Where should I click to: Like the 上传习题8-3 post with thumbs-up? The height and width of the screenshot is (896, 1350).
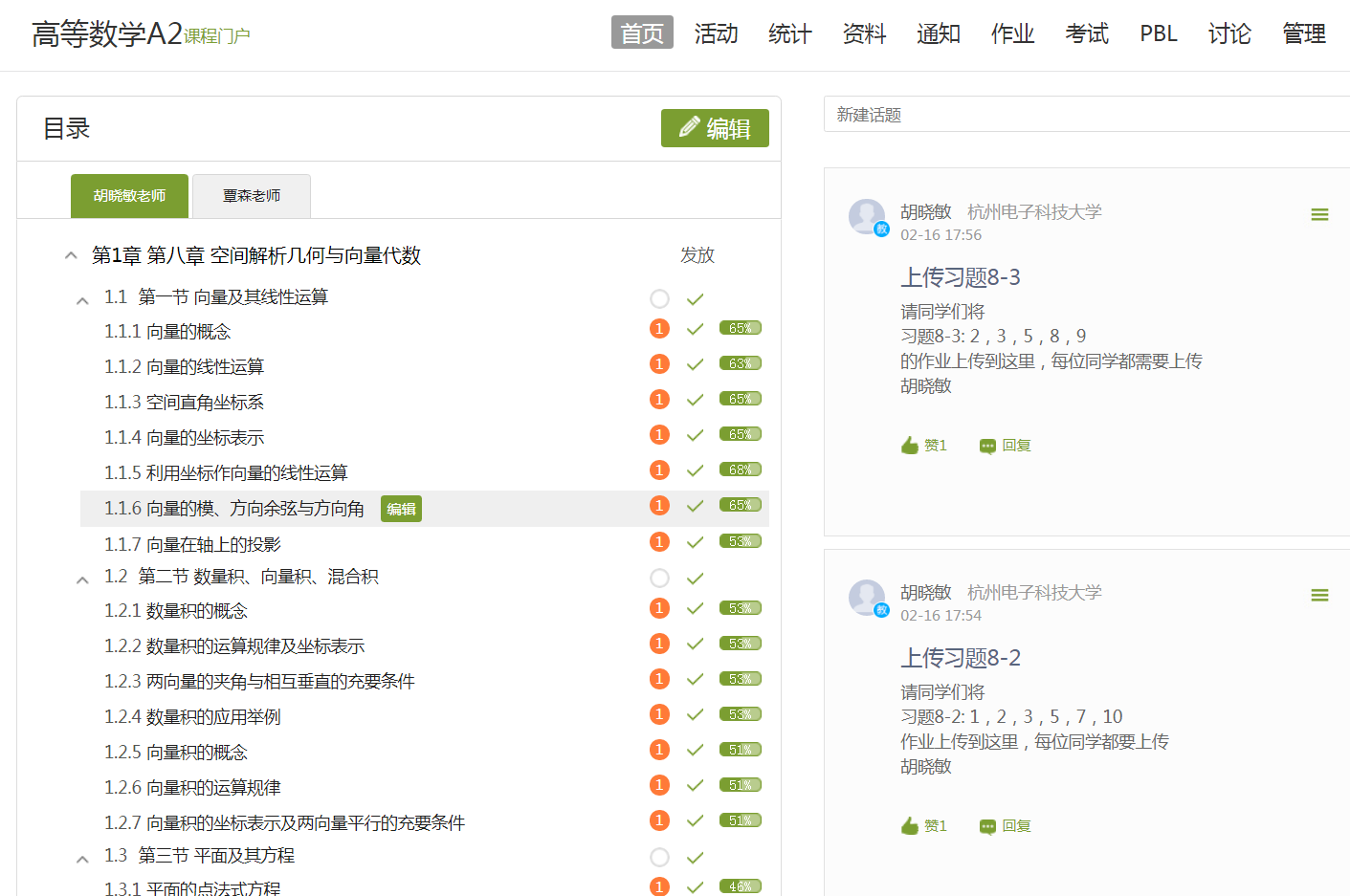click(910, 446)
